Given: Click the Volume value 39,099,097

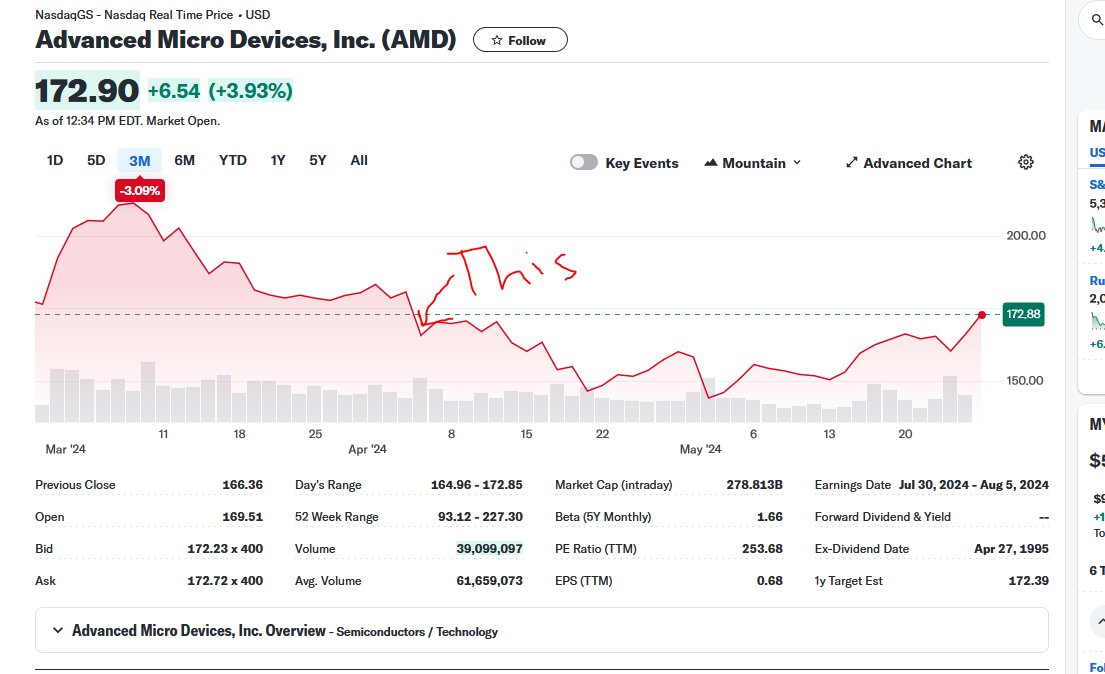Looking at the screenshot, I should tap(489, 549).
